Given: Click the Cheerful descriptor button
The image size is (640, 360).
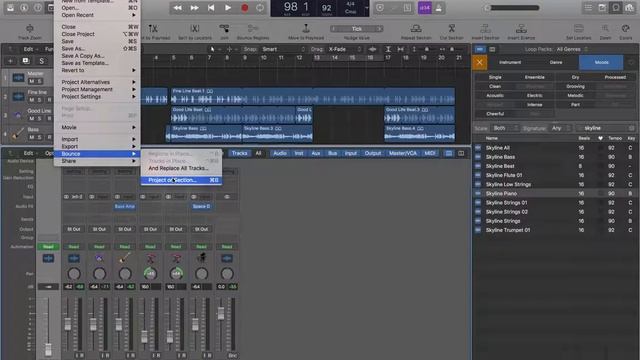Looking at the screenshot, I should pyautogui.click(x=495, y=114).
